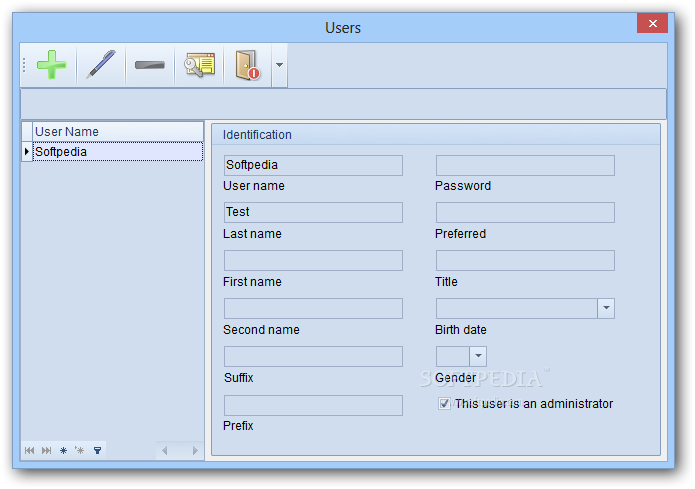
Task: Click the Prefix input field
Action: point(313,405)
